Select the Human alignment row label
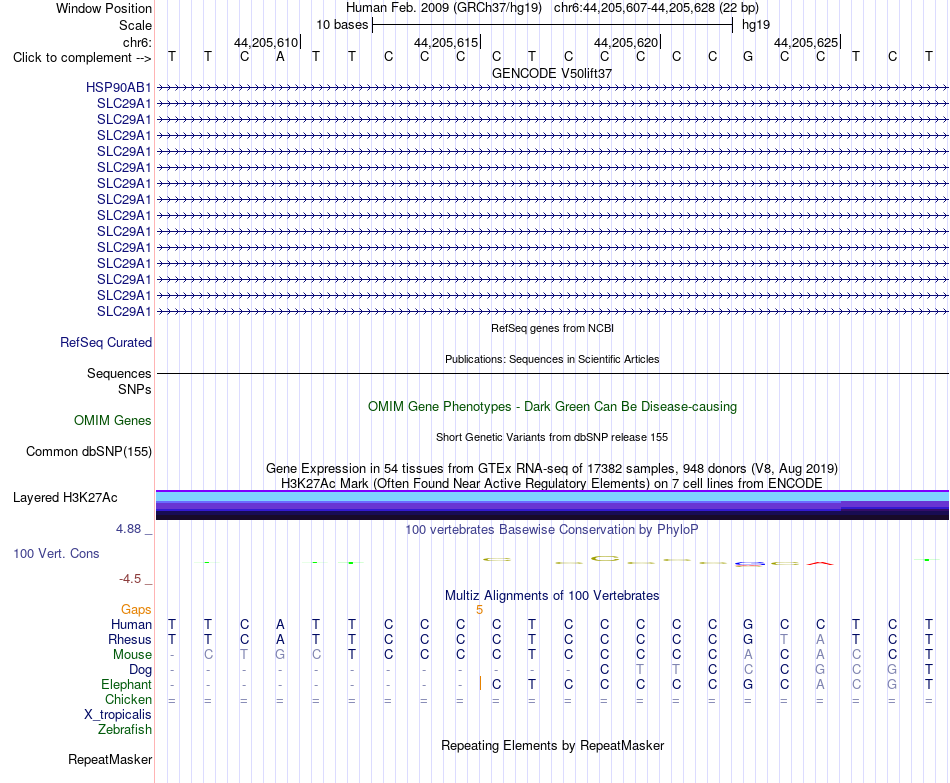This screenshot has width=950, height=783. (x=131, y=624)
